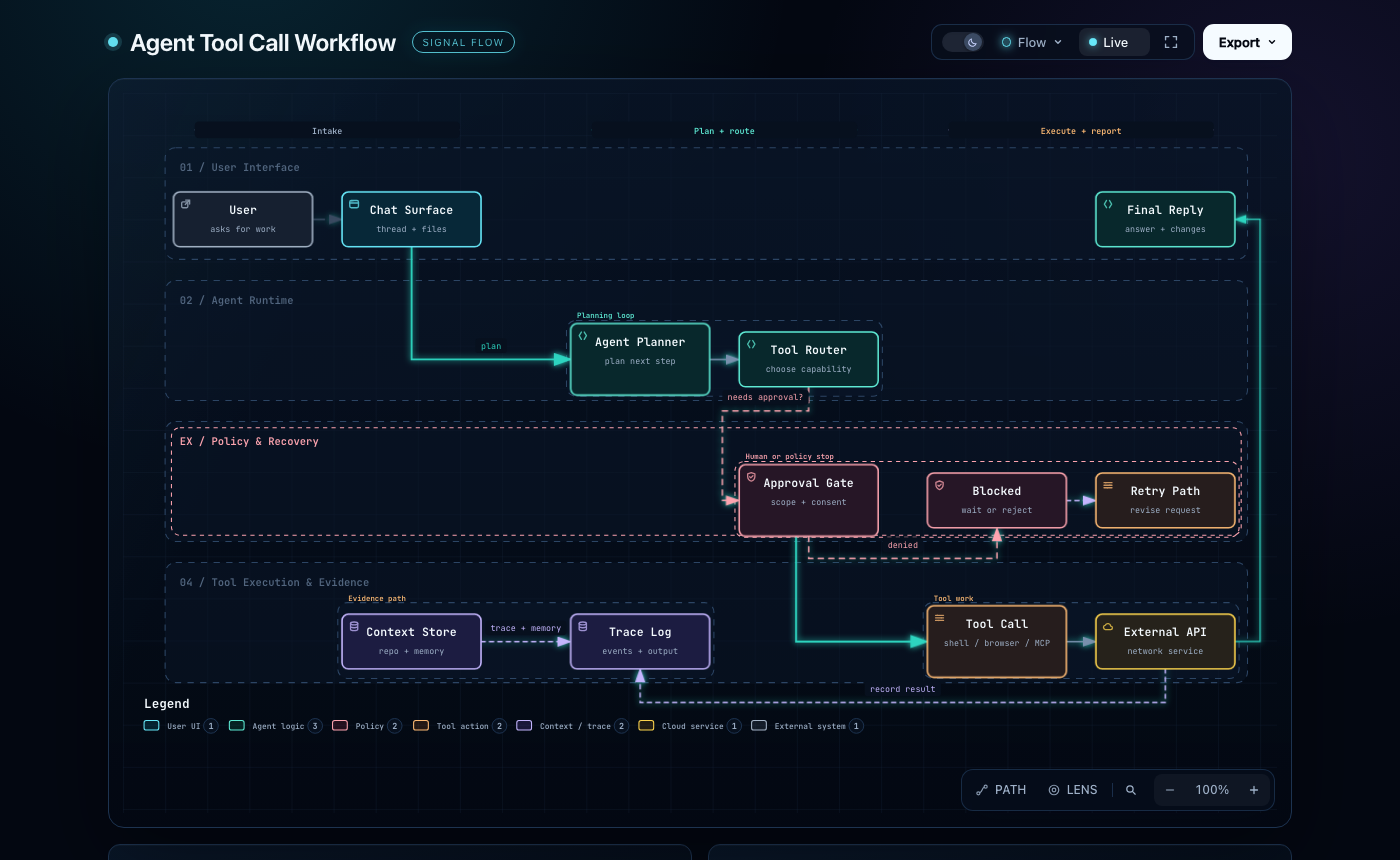Click the 'needs approval?' edge label
This screenshot has height=860, width=1400.
[x=765, y=397]
